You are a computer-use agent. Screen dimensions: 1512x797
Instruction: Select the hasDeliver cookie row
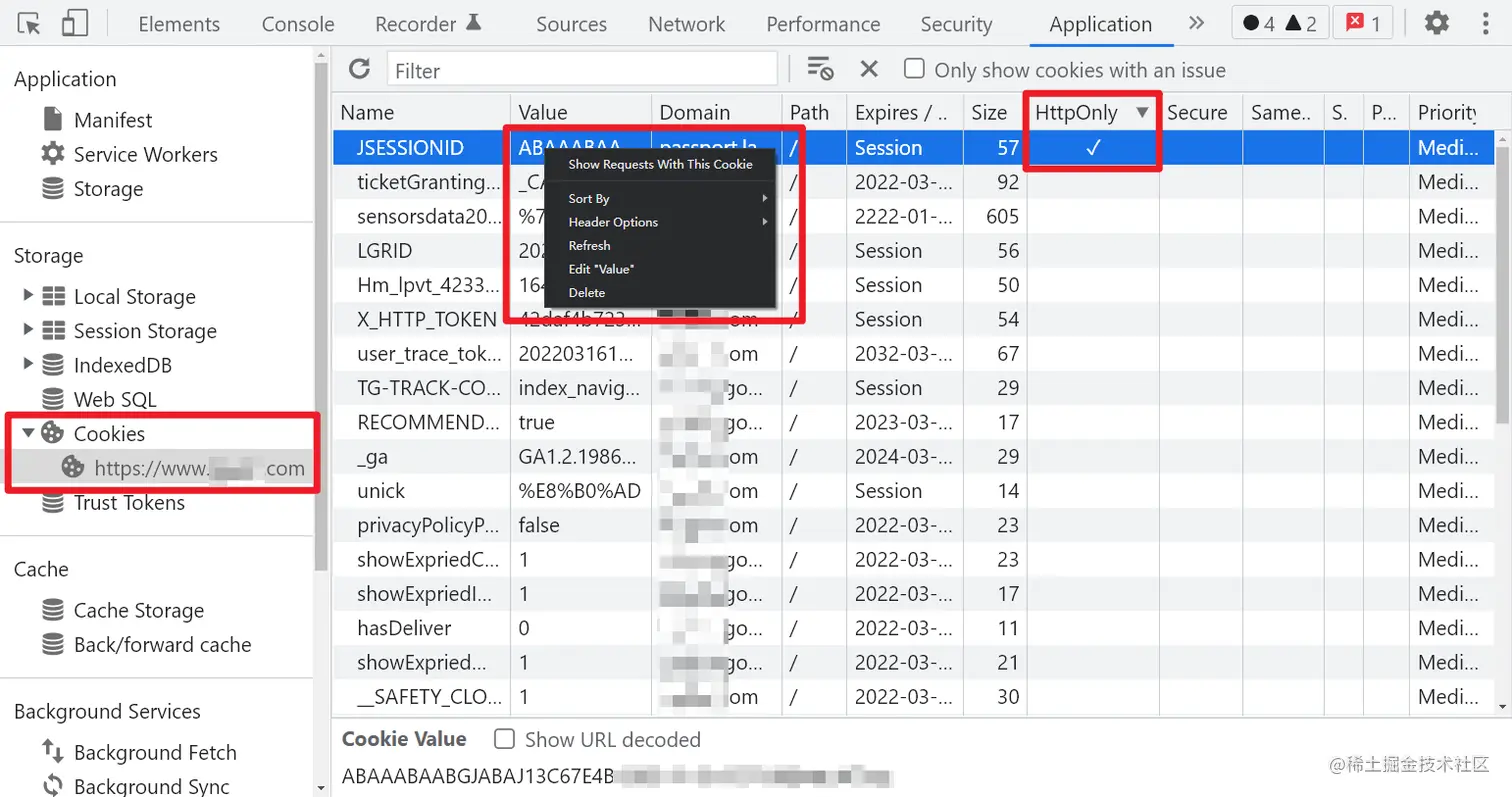913,628
